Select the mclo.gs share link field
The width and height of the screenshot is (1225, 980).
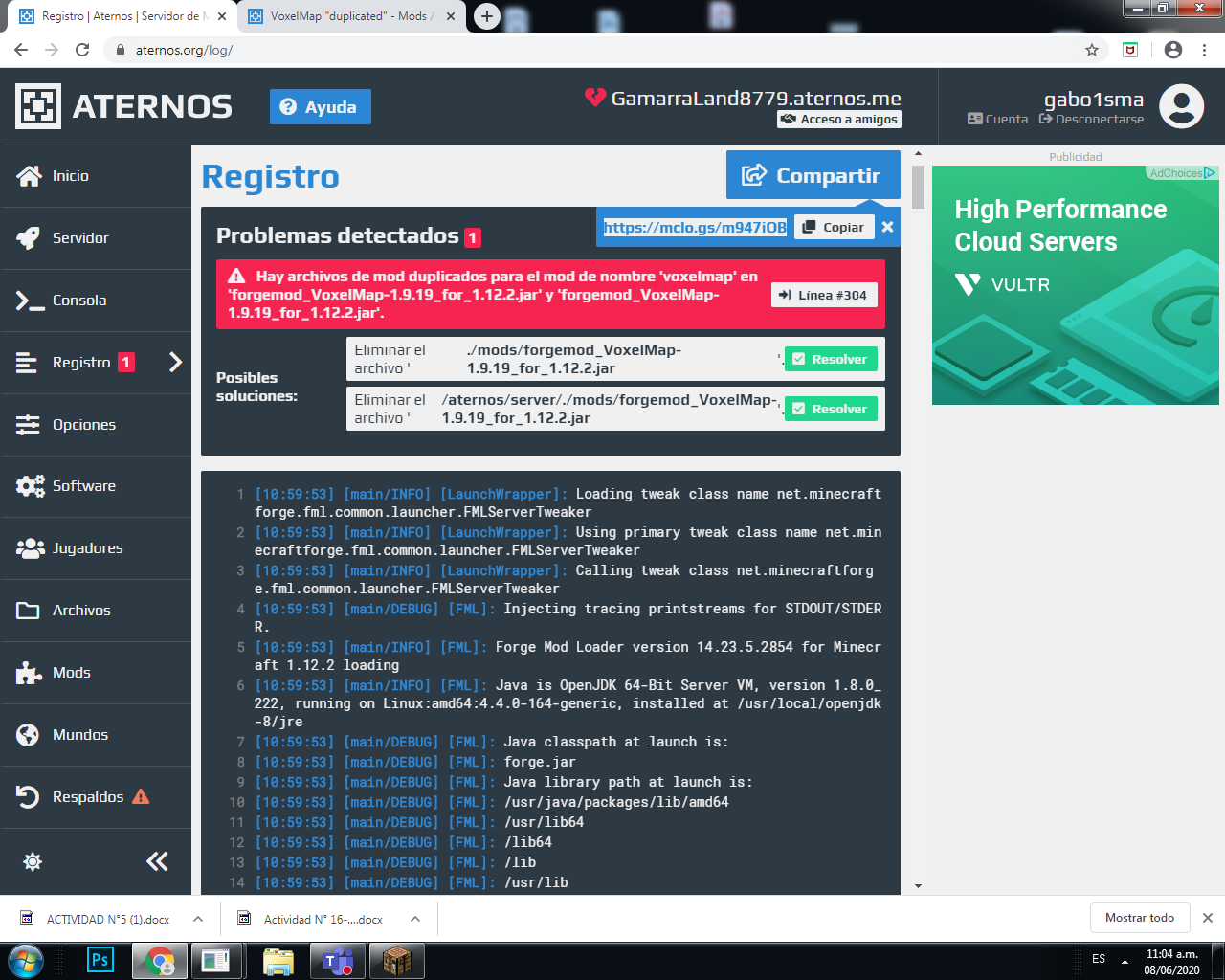click(695, 227)
